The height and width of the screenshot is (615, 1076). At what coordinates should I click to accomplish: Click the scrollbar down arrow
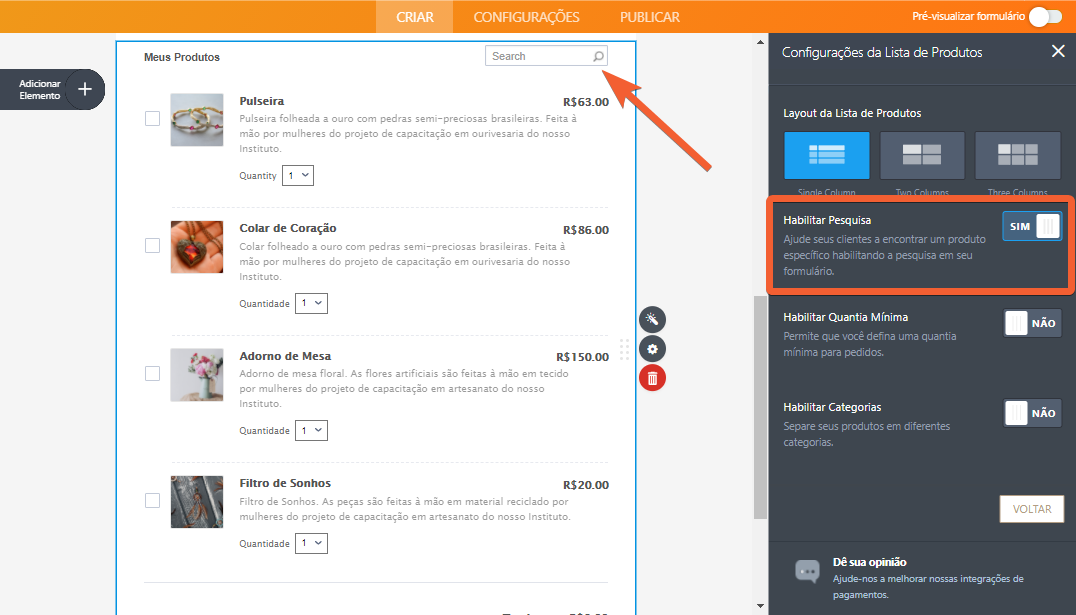[760, 606]
